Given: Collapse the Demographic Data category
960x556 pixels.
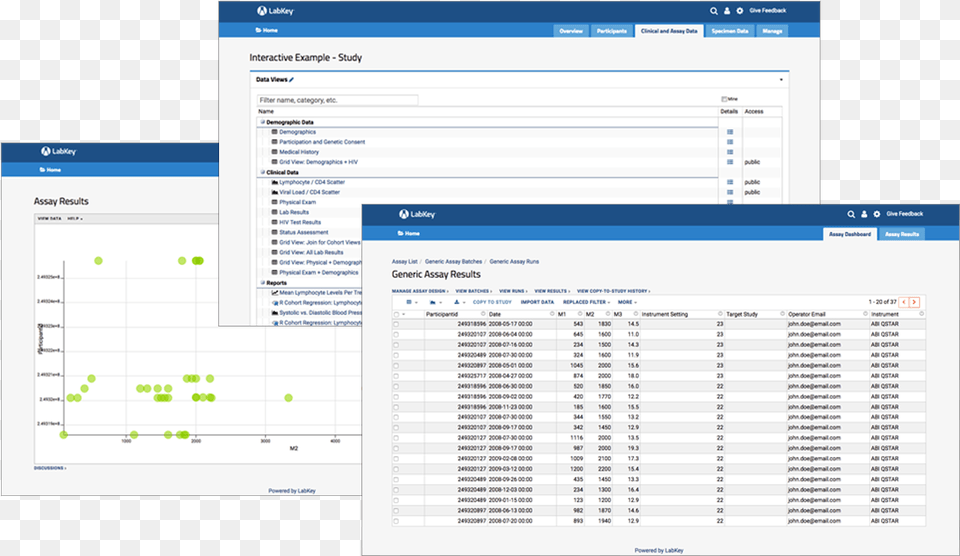Looking at the screenshot, I should pos(261,122).
